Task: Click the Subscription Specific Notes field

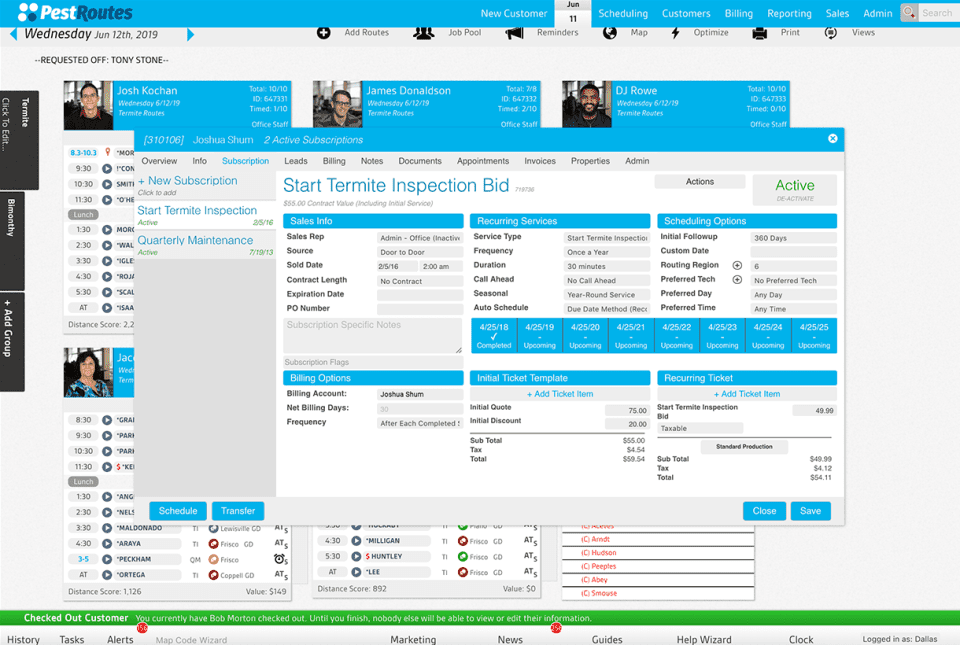Action: (x=372, y=335)
